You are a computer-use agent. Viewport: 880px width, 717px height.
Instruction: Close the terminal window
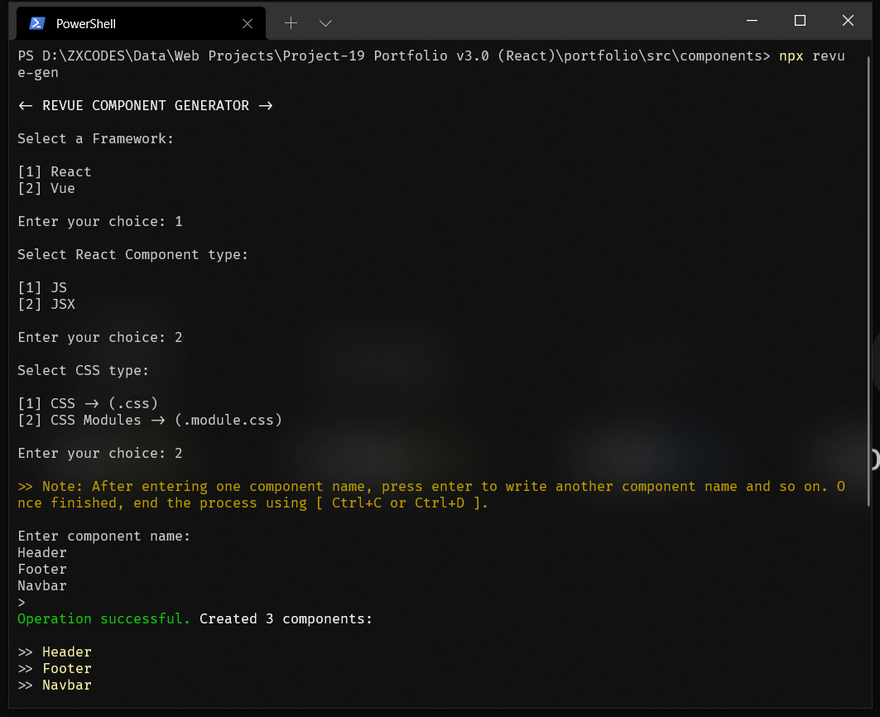[x=848, y=21]
